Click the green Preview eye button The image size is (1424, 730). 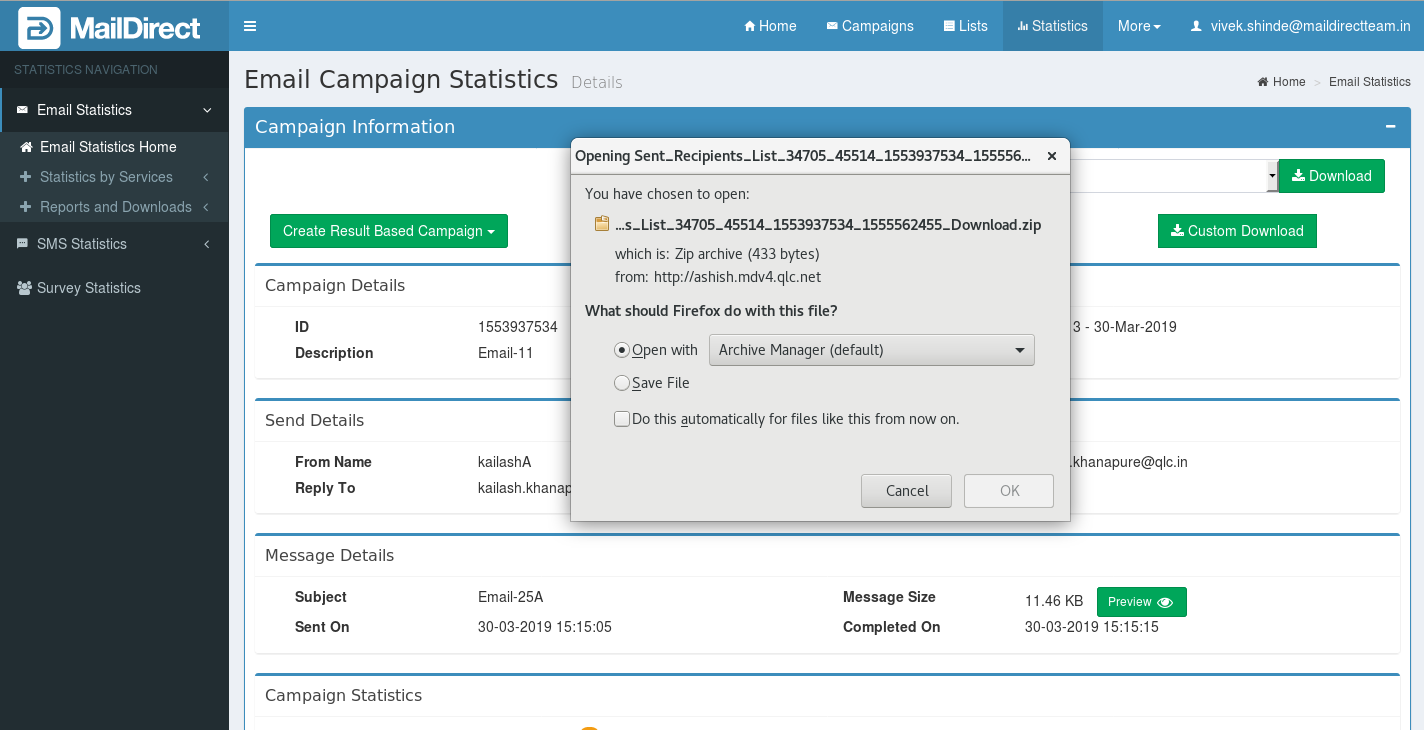click(1141, 602)
